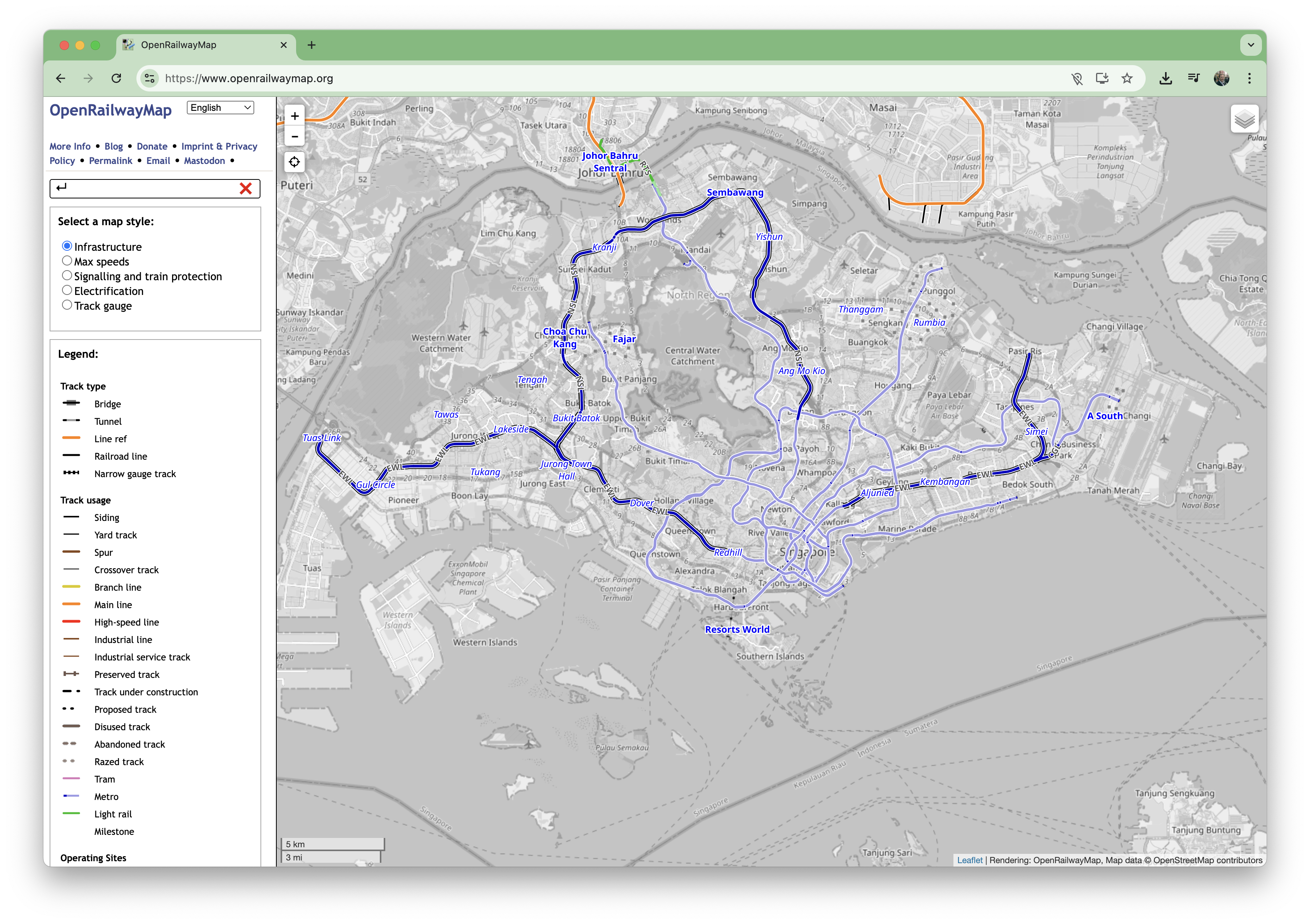Select the Max speeds map style
The width and height of the screenshot is (1310, 924).
tap(67, 260)
